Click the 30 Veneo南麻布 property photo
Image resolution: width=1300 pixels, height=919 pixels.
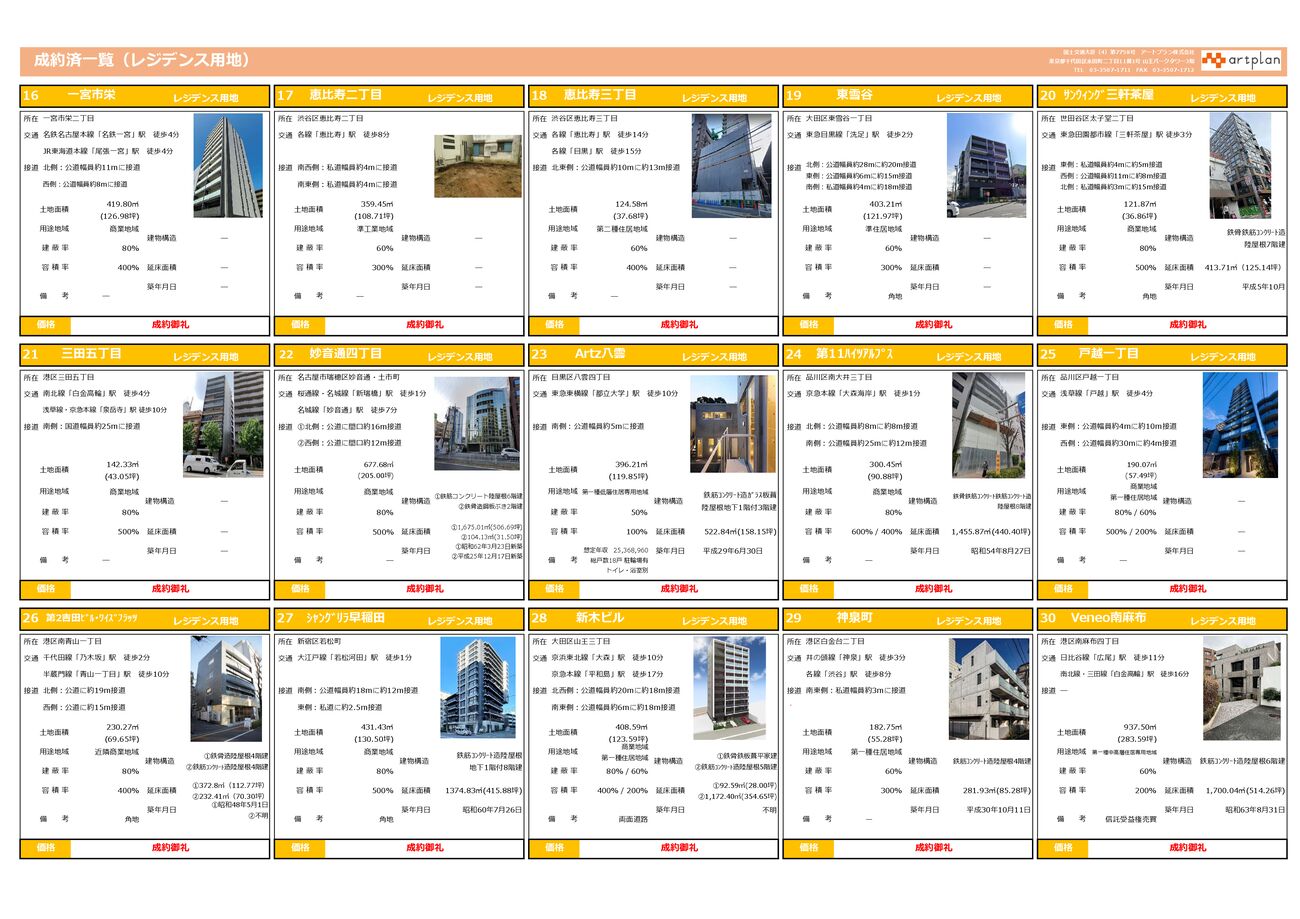(x=1240, y=688)
